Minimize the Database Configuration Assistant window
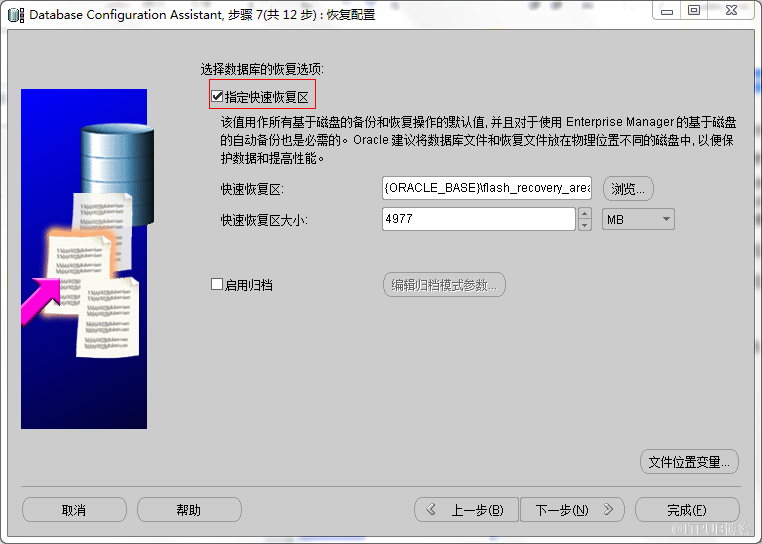The width and height of the screenshot is (762, 544). (x=667, y=11)
